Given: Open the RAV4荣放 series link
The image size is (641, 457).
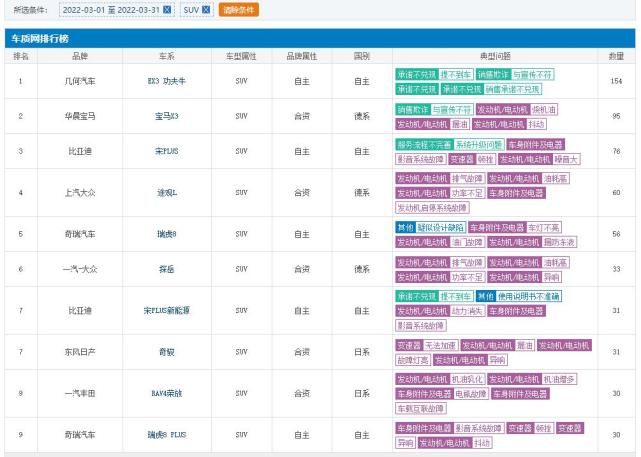Looking at the screenshot, I should click(167, 394).
